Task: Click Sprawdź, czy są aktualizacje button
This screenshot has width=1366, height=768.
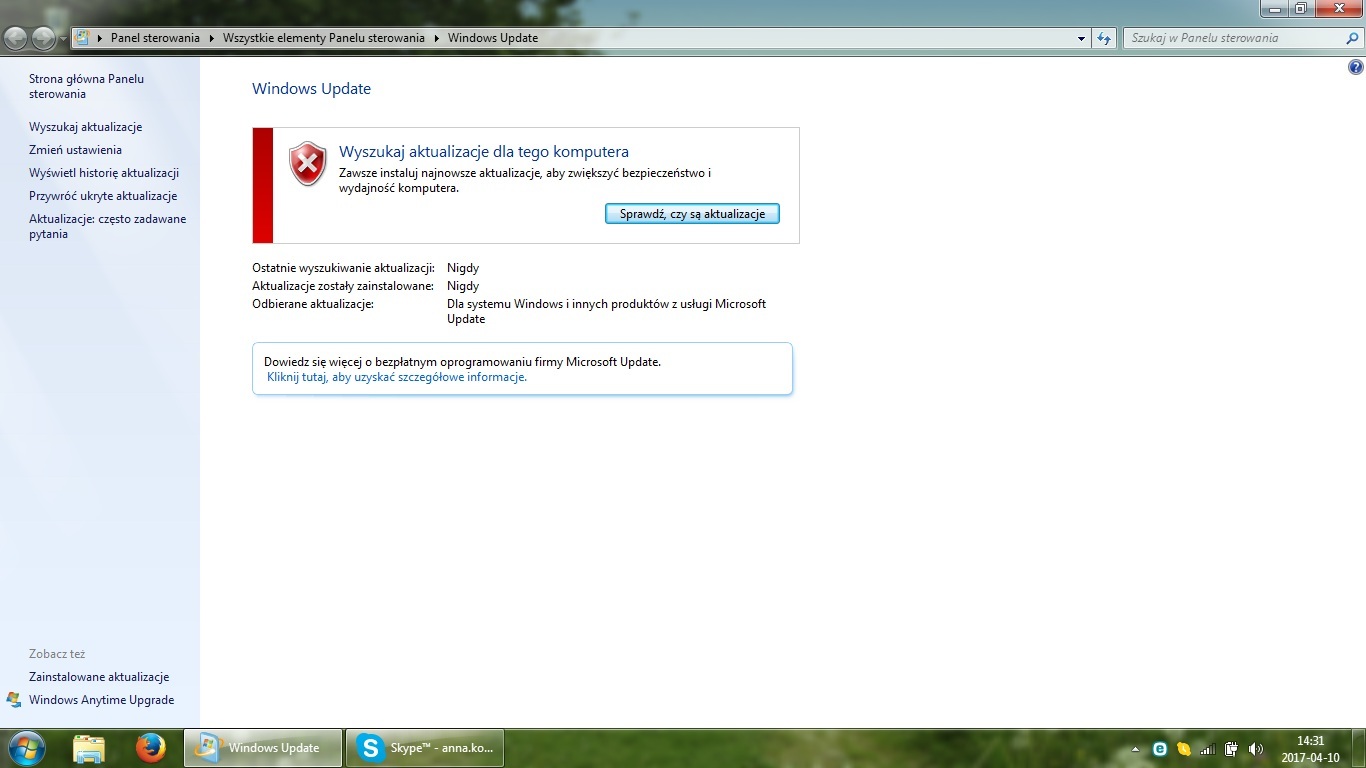Action: [x=692, y=214]
